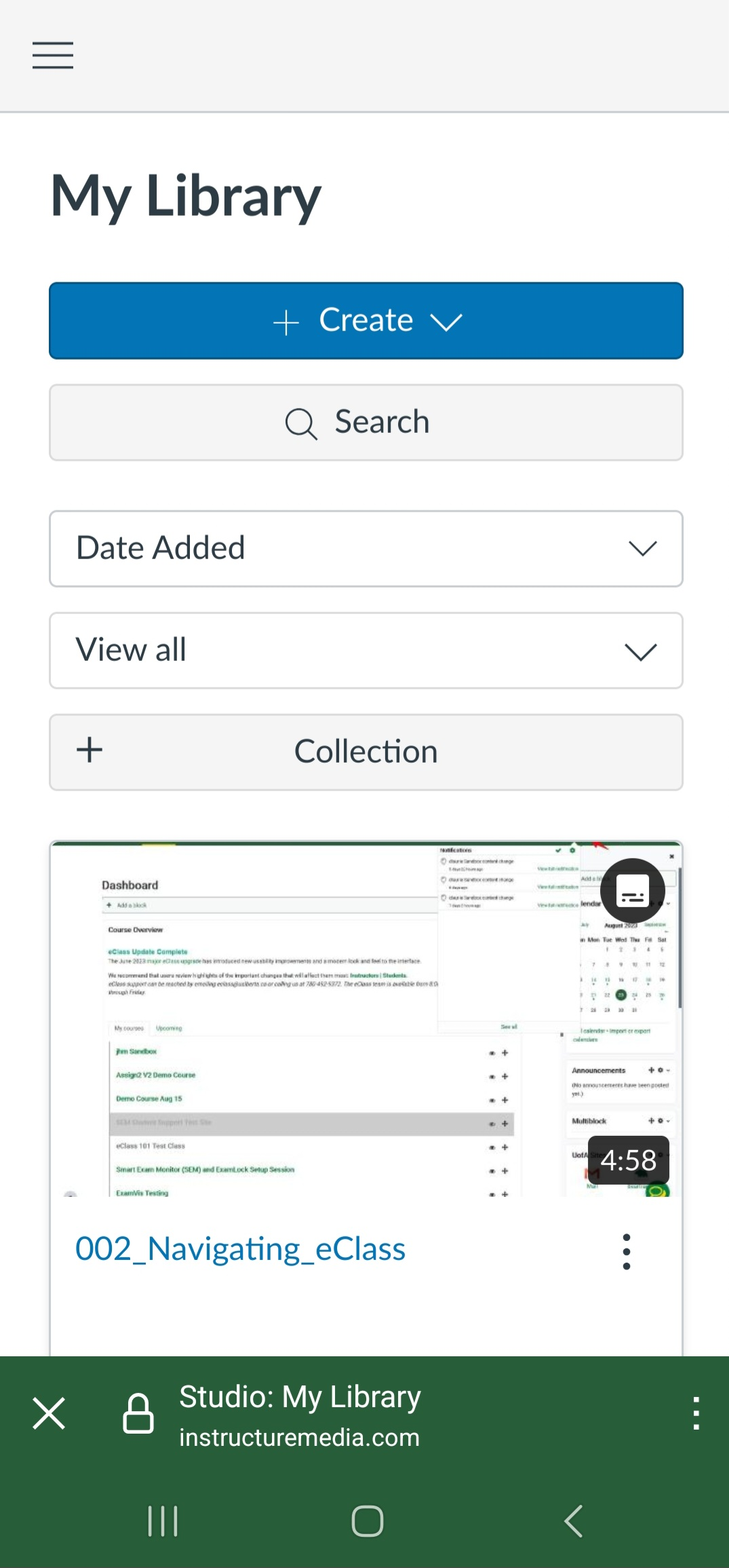Click the My Library heading

(x=186, y=196)
